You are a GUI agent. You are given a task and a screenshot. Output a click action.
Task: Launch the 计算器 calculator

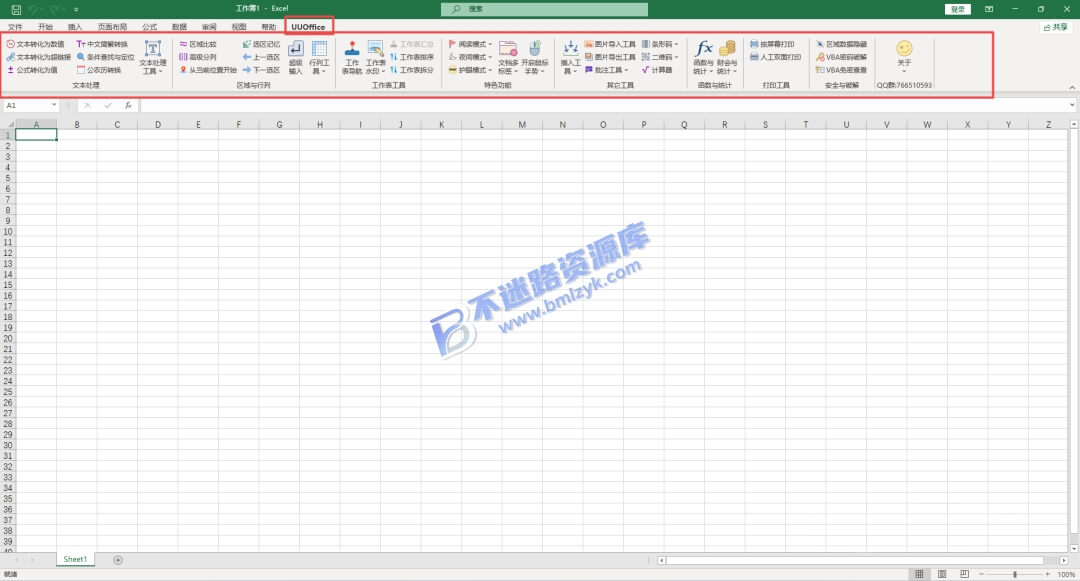coord(657,70)
